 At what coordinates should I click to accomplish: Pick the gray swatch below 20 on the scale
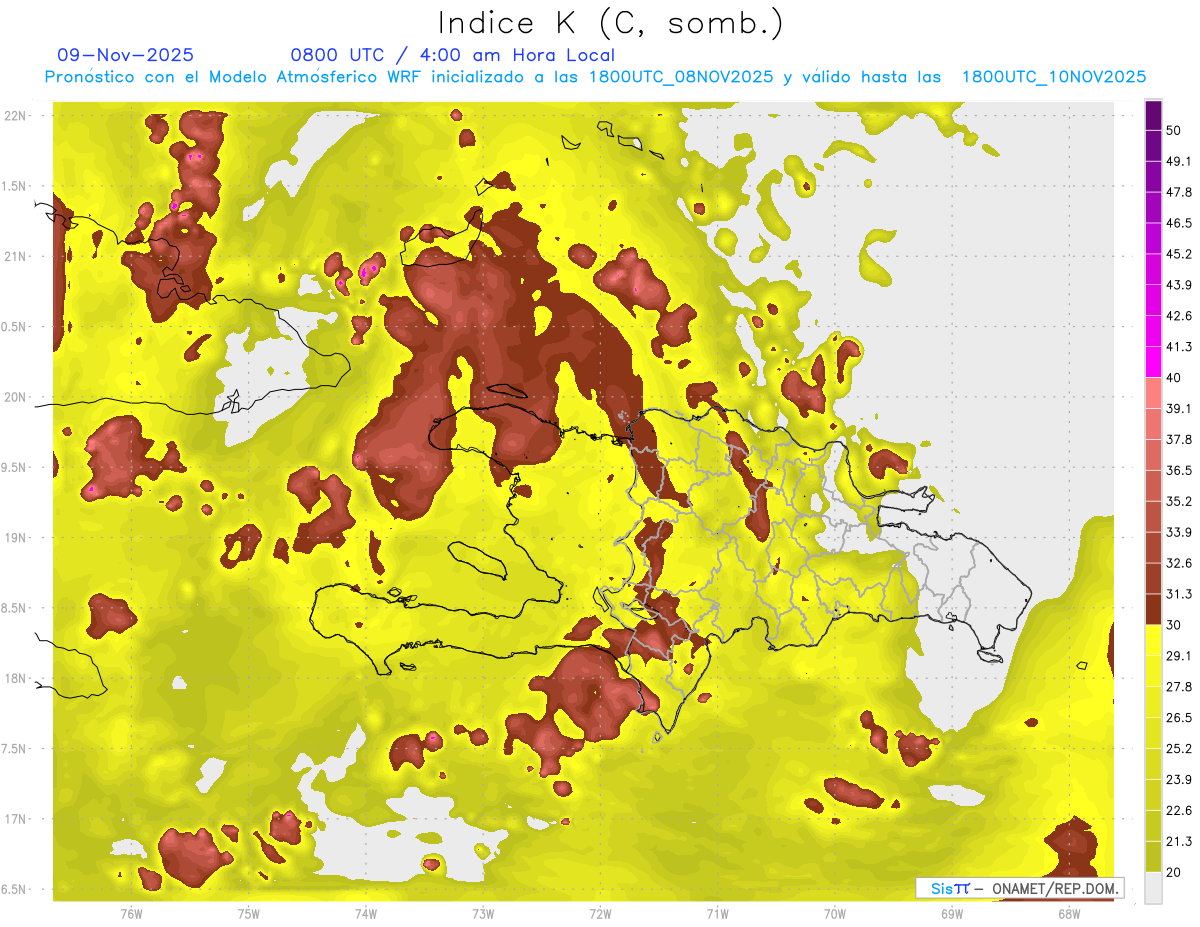(x=1153, y=888)
